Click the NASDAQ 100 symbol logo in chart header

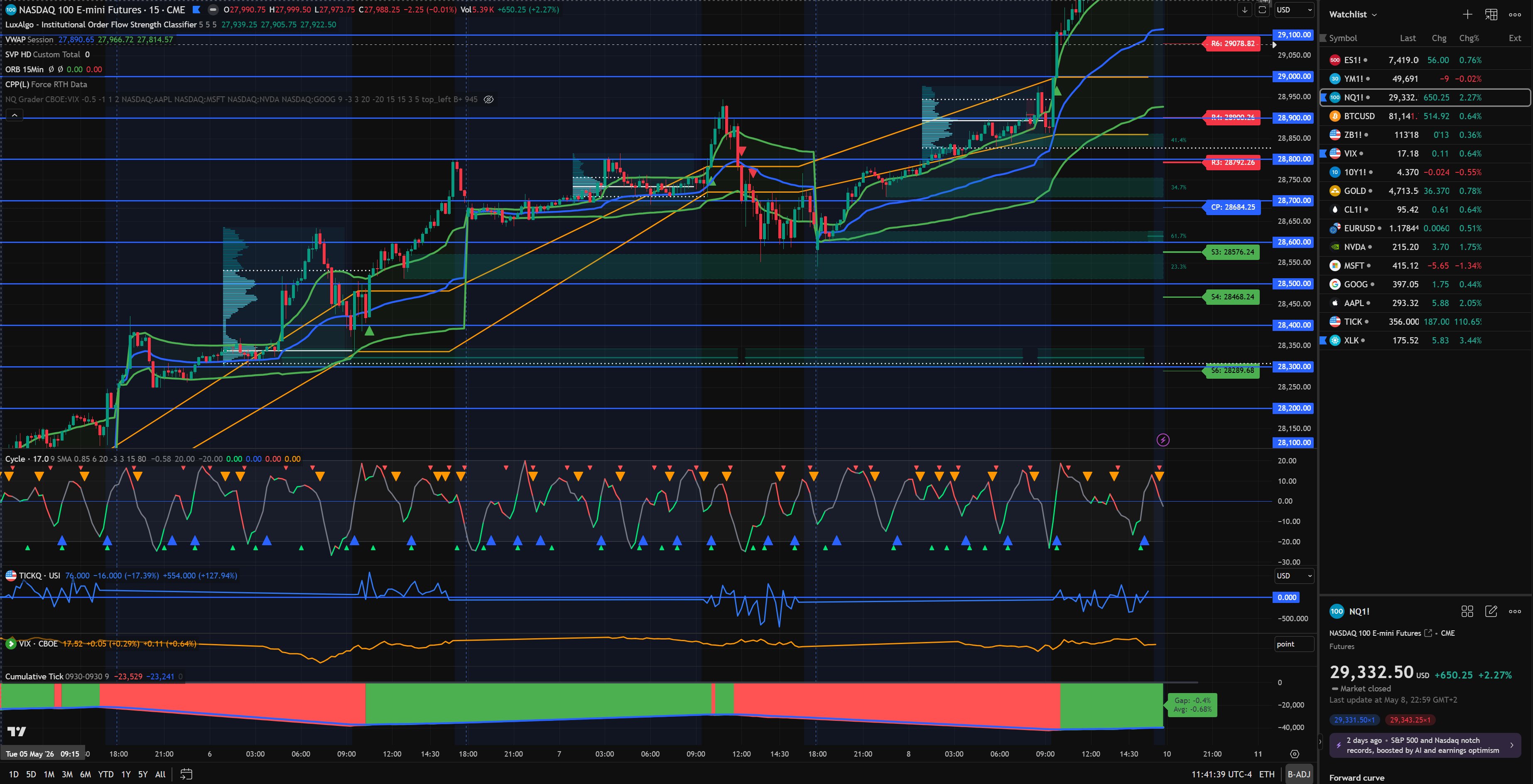pyautogui.click(x=11, y=10)
